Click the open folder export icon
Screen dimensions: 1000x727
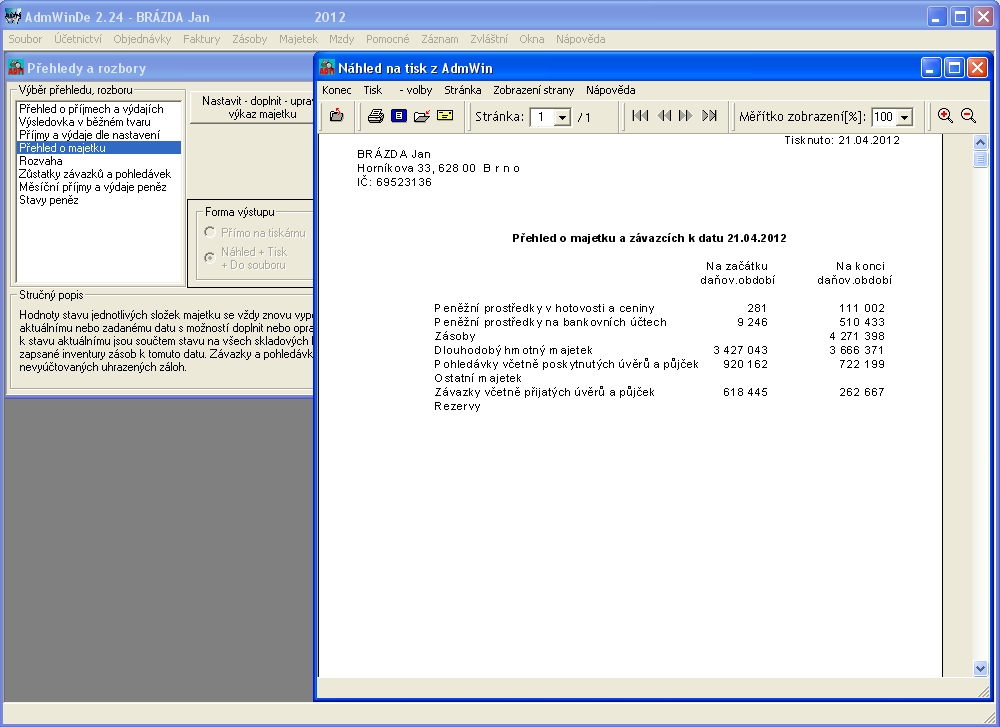(422, 115)
